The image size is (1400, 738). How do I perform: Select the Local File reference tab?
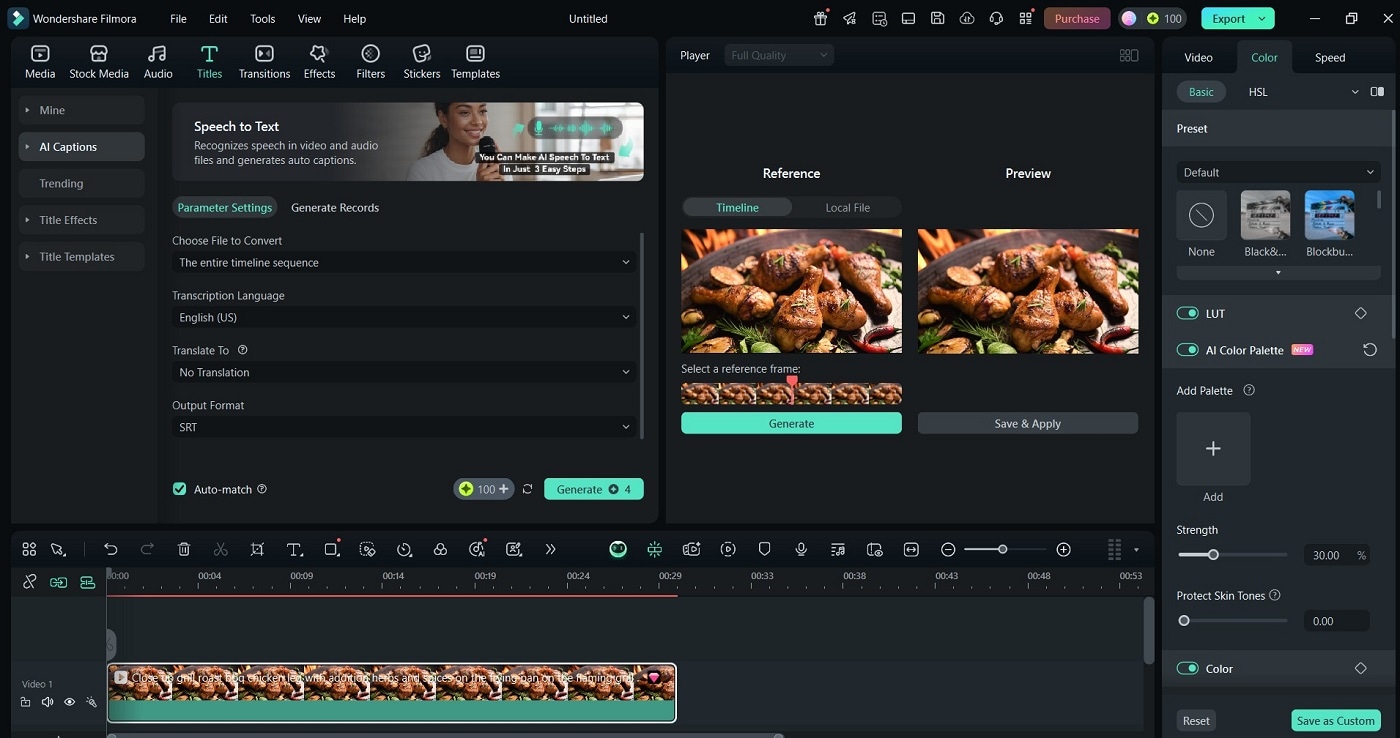[x=847, y=208]
